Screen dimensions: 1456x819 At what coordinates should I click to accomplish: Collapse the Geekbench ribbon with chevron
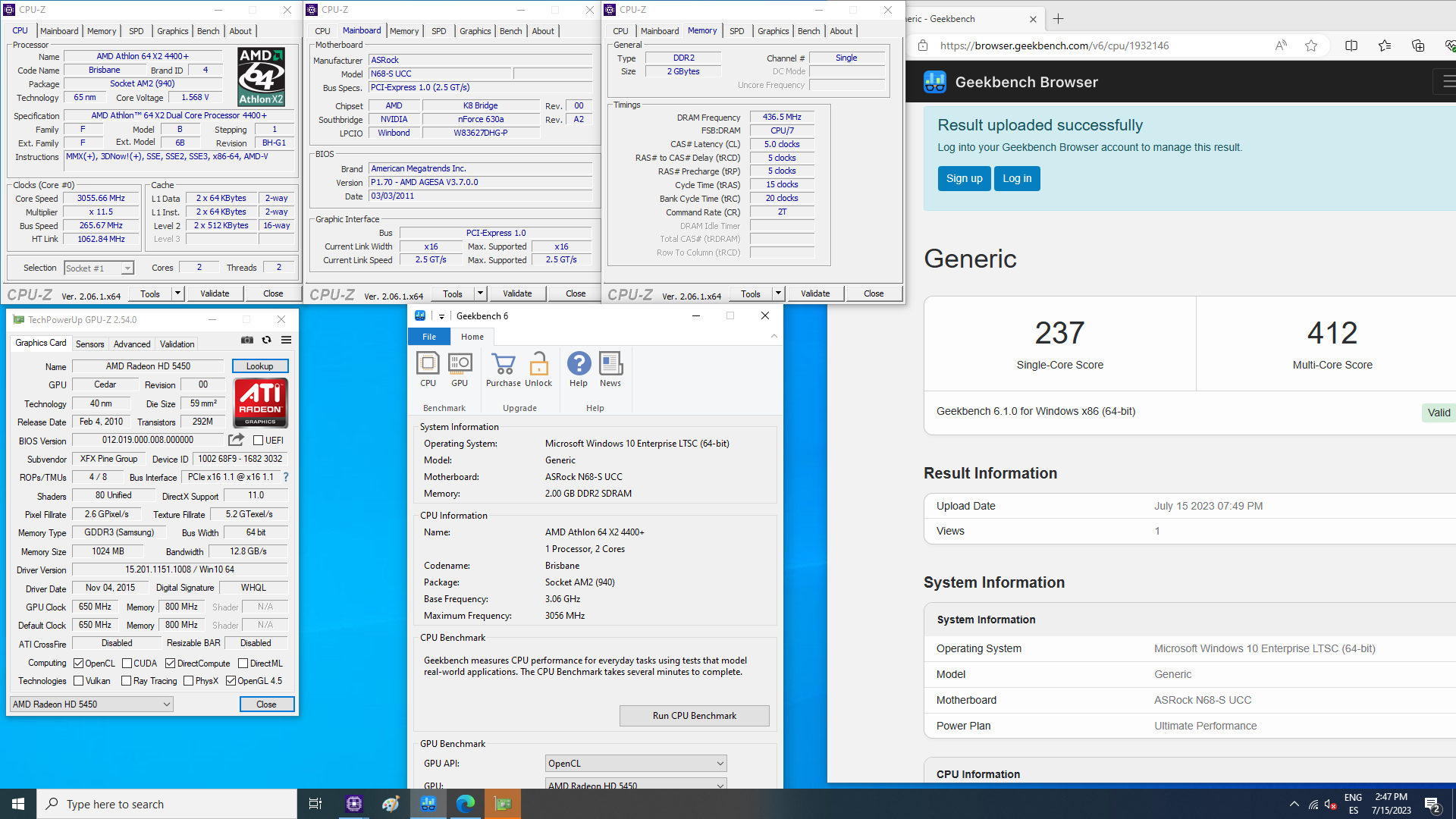tap(773, 337)
